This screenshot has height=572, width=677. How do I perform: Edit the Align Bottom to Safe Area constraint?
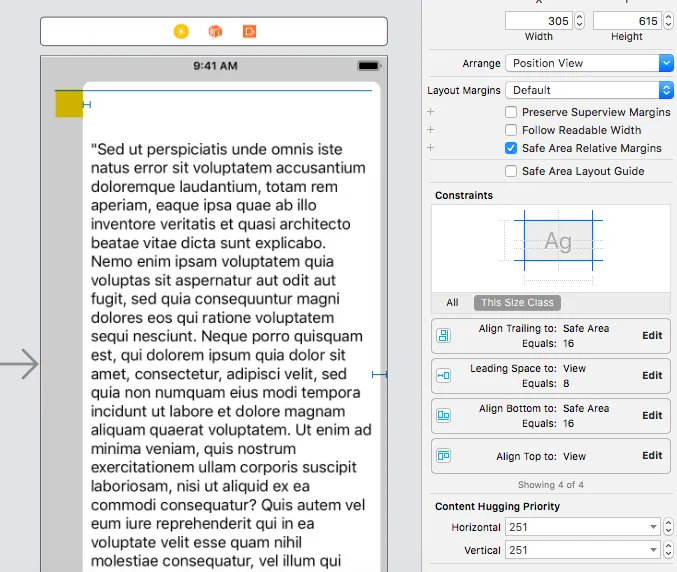(x=652, y=415)
